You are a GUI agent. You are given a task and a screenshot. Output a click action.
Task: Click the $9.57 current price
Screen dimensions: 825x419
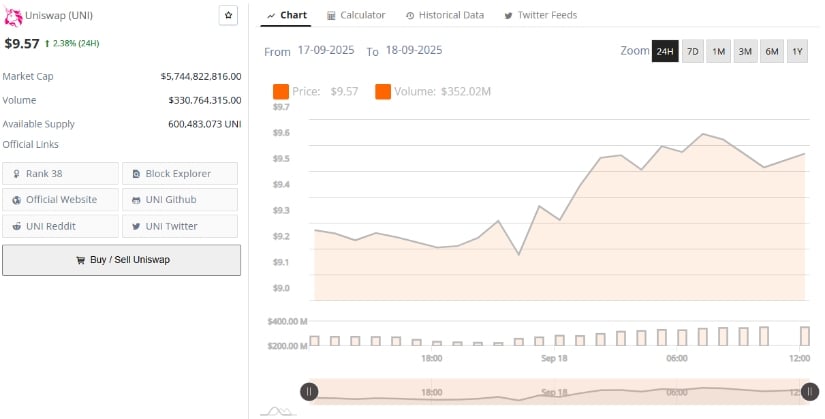point(22,43)
